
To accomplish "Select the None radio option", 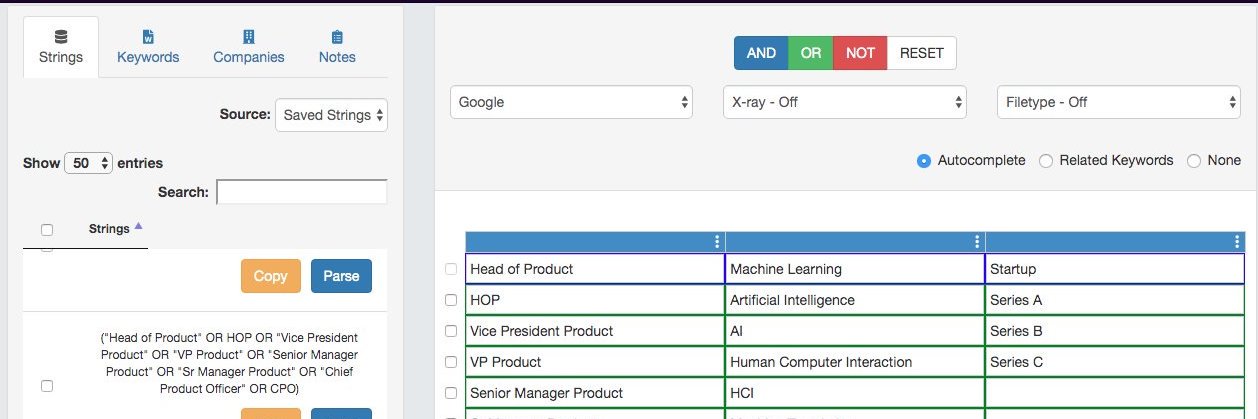I will pyautogui.click(x=1194, y=160).
